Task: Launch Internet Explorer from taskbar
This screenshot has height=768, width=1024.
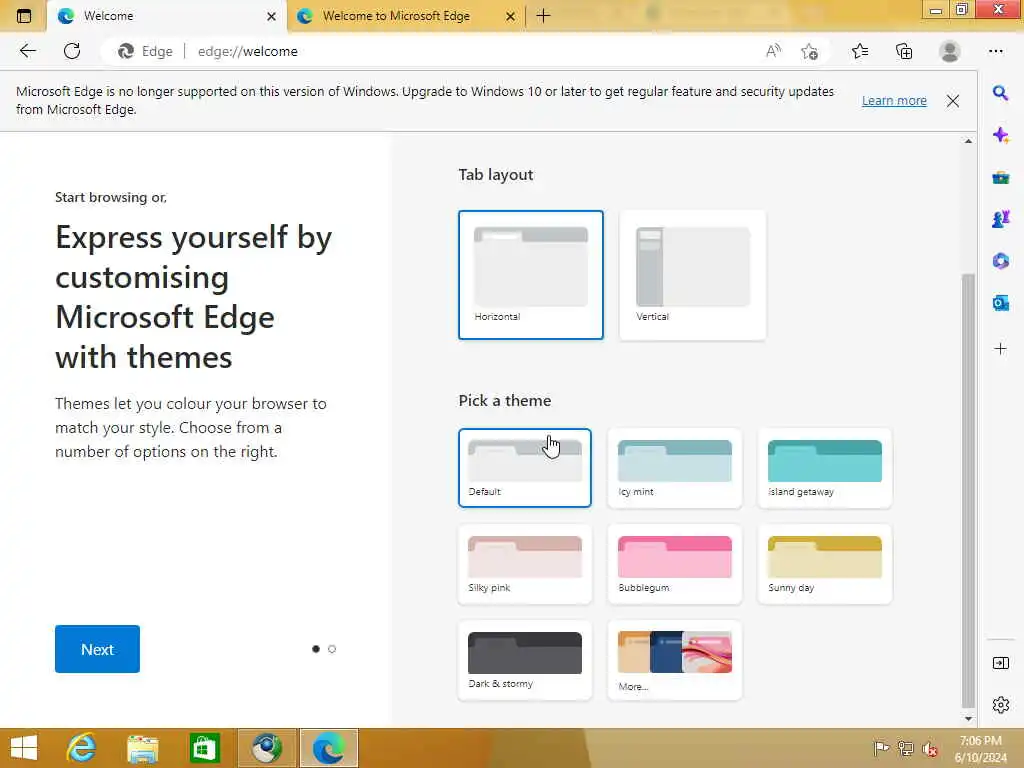Action: [81, 748]
